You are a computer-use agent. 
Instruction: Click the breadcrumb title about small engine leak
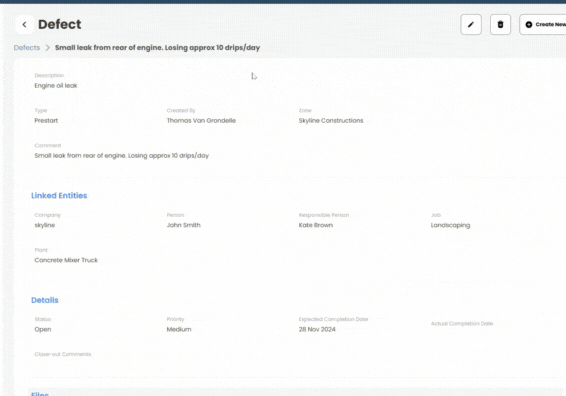point(157,48)
